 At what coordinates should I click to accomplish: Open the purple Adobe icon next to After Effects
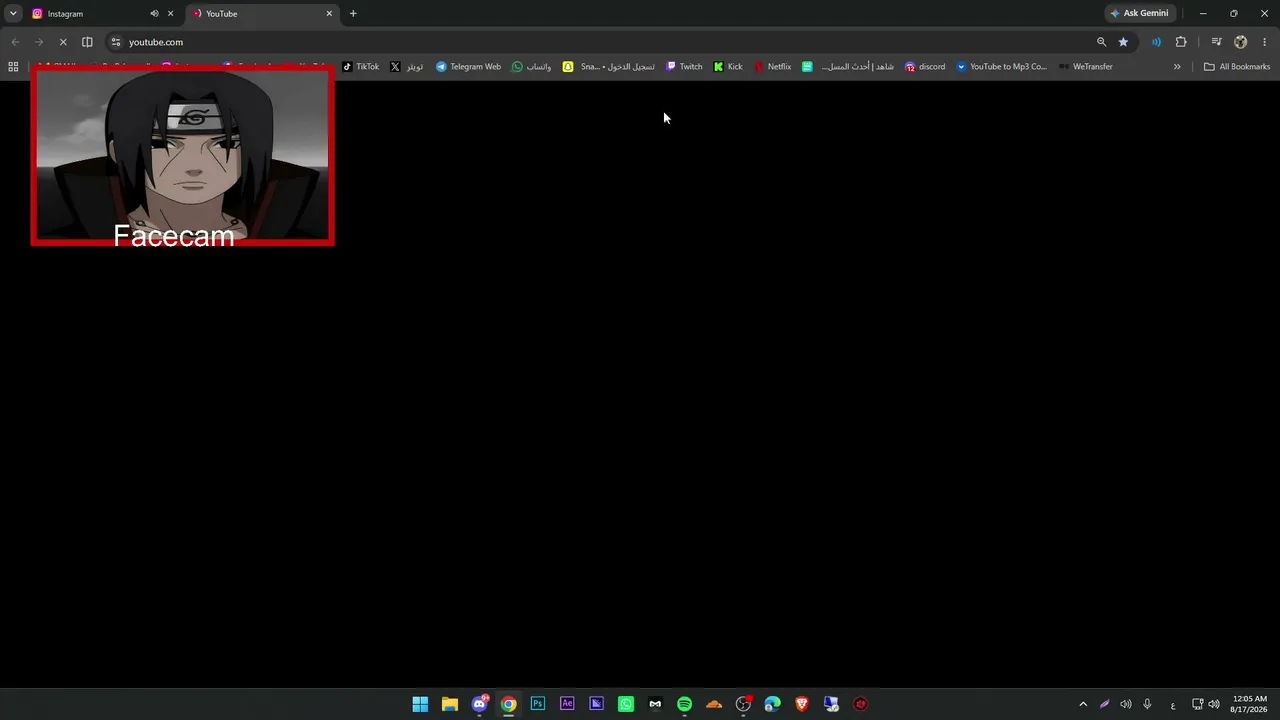point(596,704)
